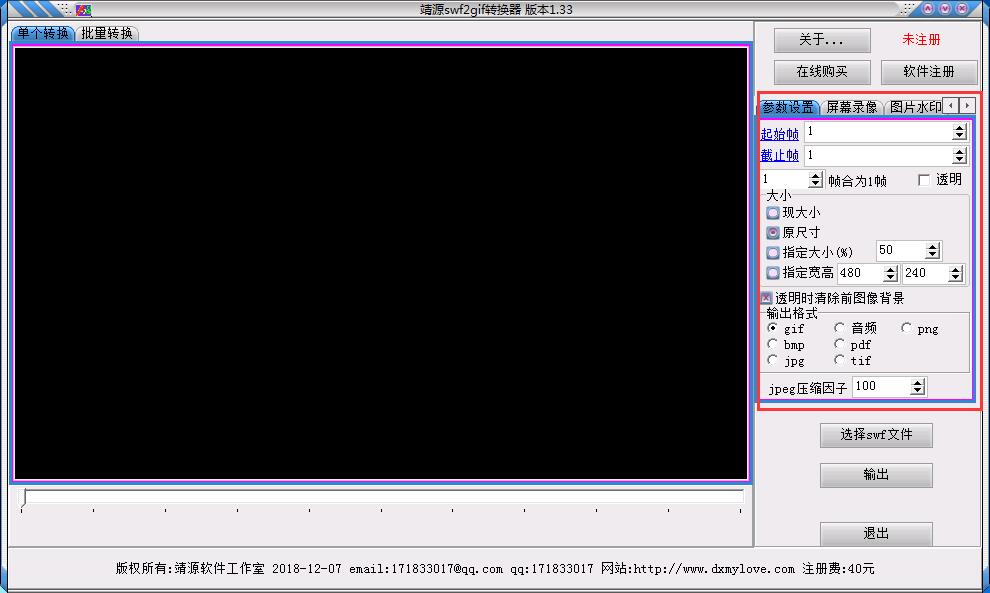The width and height of the screenshot is (990, 593).
Task: Switch to the 批量转换 tab
Action: click(107, 33)
